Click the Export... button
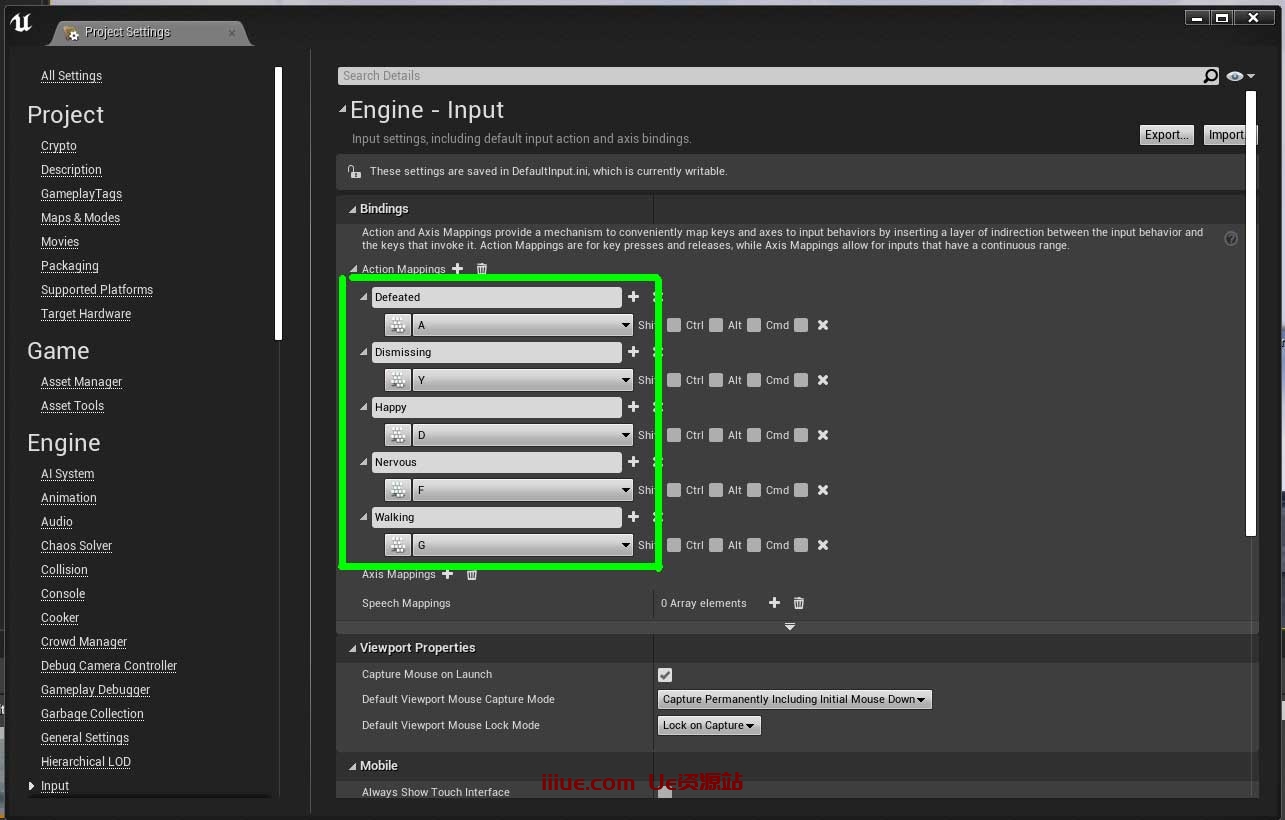 click(x=1167, y=135)
